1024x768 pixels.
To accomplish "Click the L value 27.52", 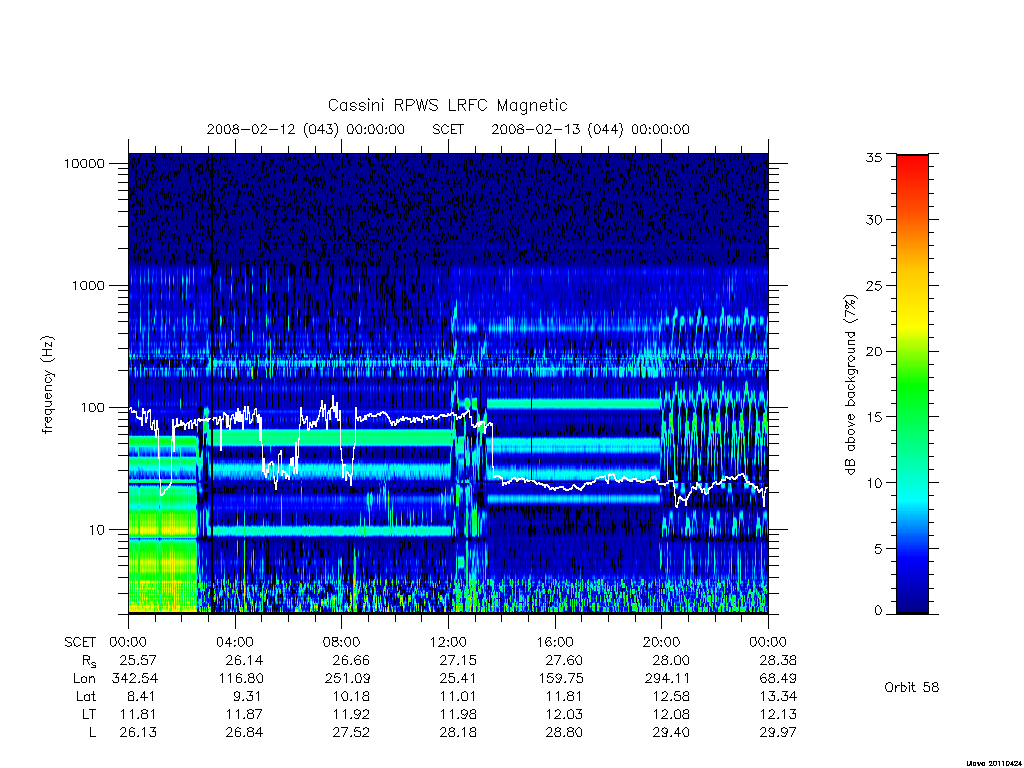I will [x=351, y=732].
